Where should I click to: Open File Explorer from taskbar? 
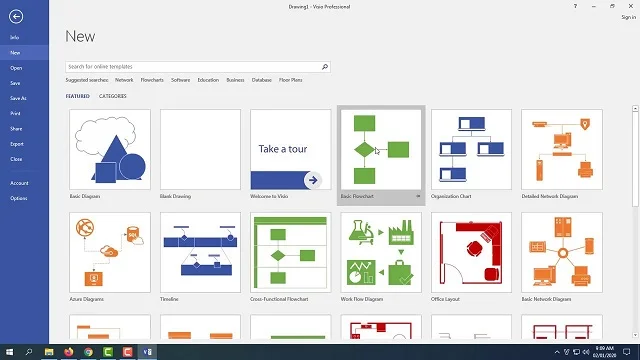(x=49, y=352)
